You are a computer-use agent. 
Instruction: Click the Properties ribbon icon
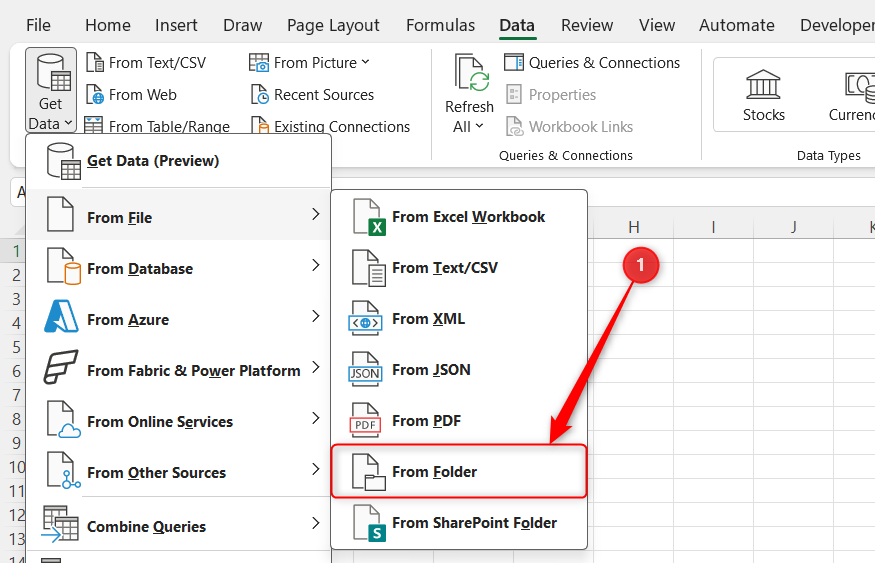[x=513, y=95]
